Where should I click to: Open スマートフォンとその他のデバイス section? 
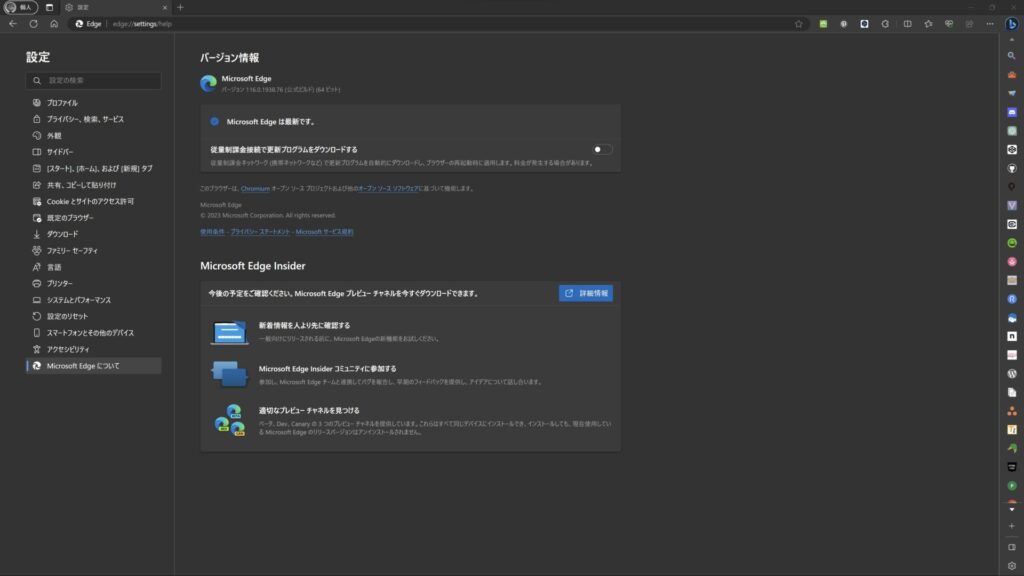pos(93,333)
